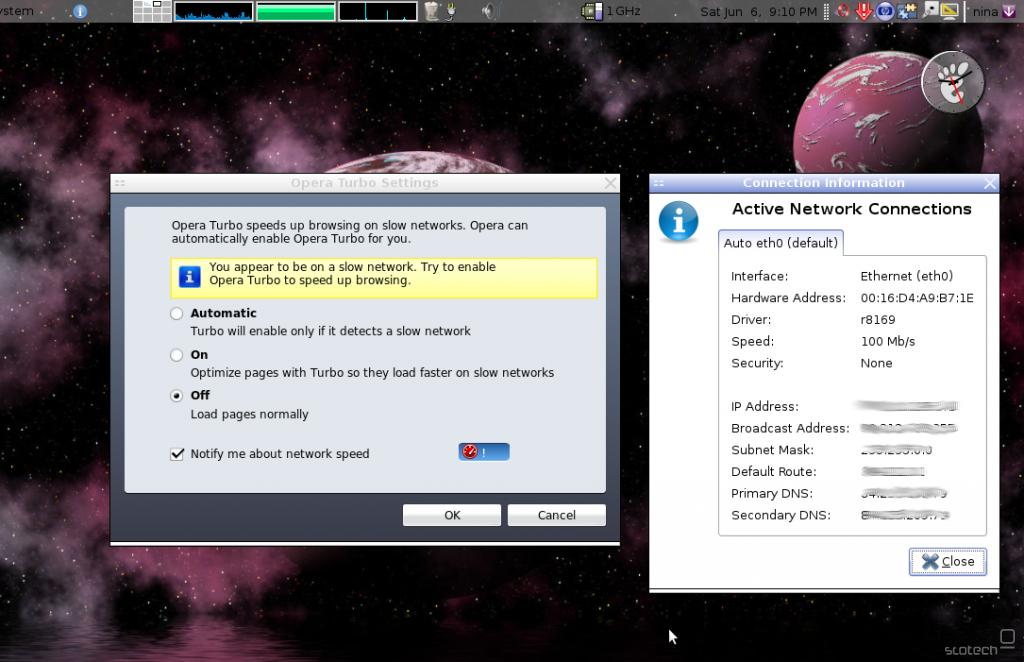Click the green memory usage monitor
This screenshot has height=662, width=1024.
[x=296, y=11]
